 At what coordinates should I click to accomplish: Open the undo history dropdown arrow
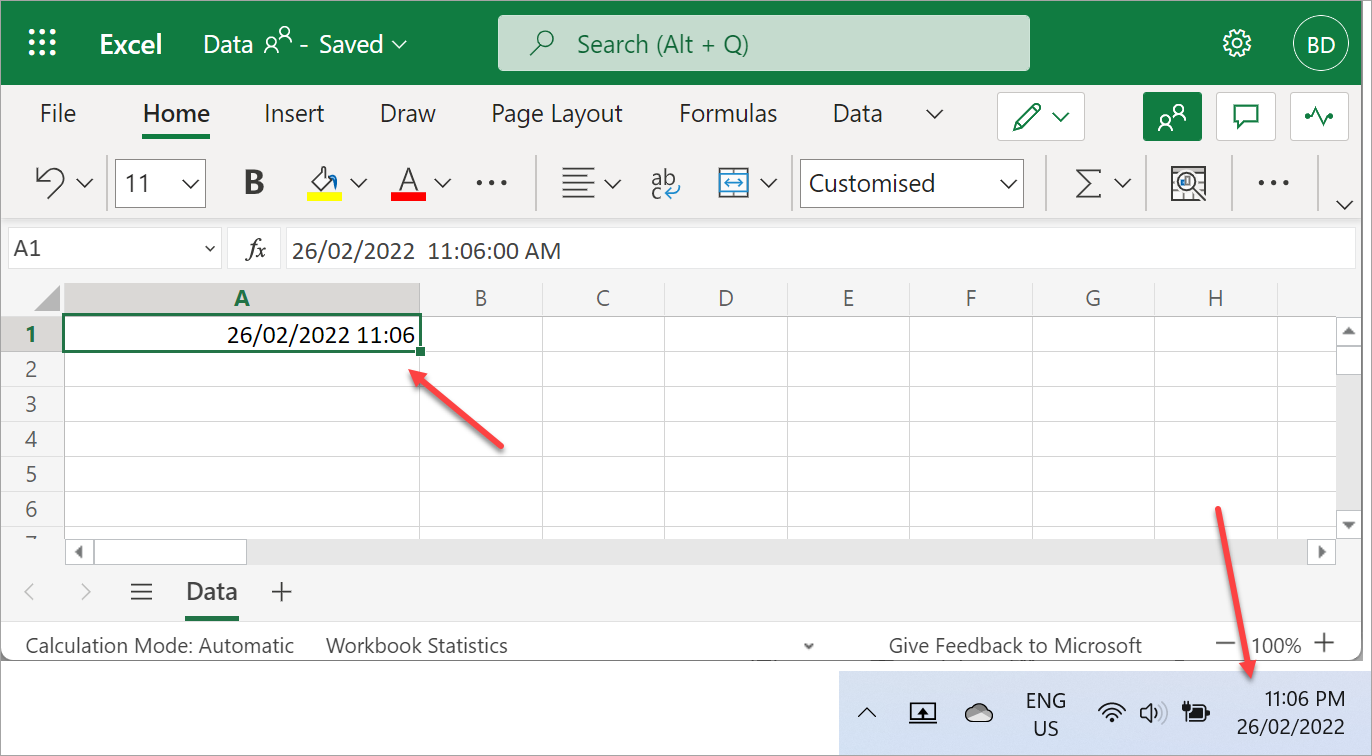85,183
